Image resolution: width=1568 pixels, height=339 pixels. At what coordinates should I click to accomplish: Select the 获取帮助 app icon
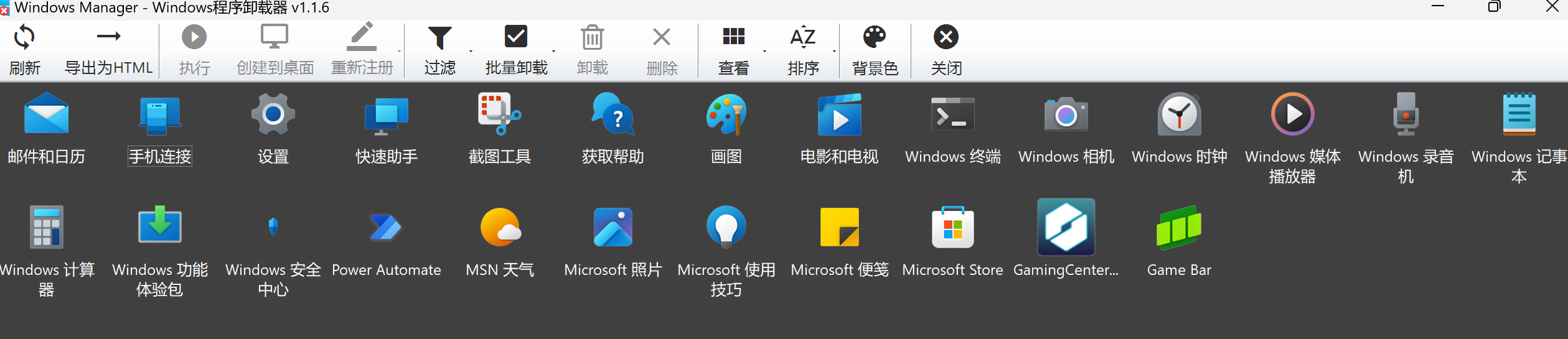click(613, 114)
